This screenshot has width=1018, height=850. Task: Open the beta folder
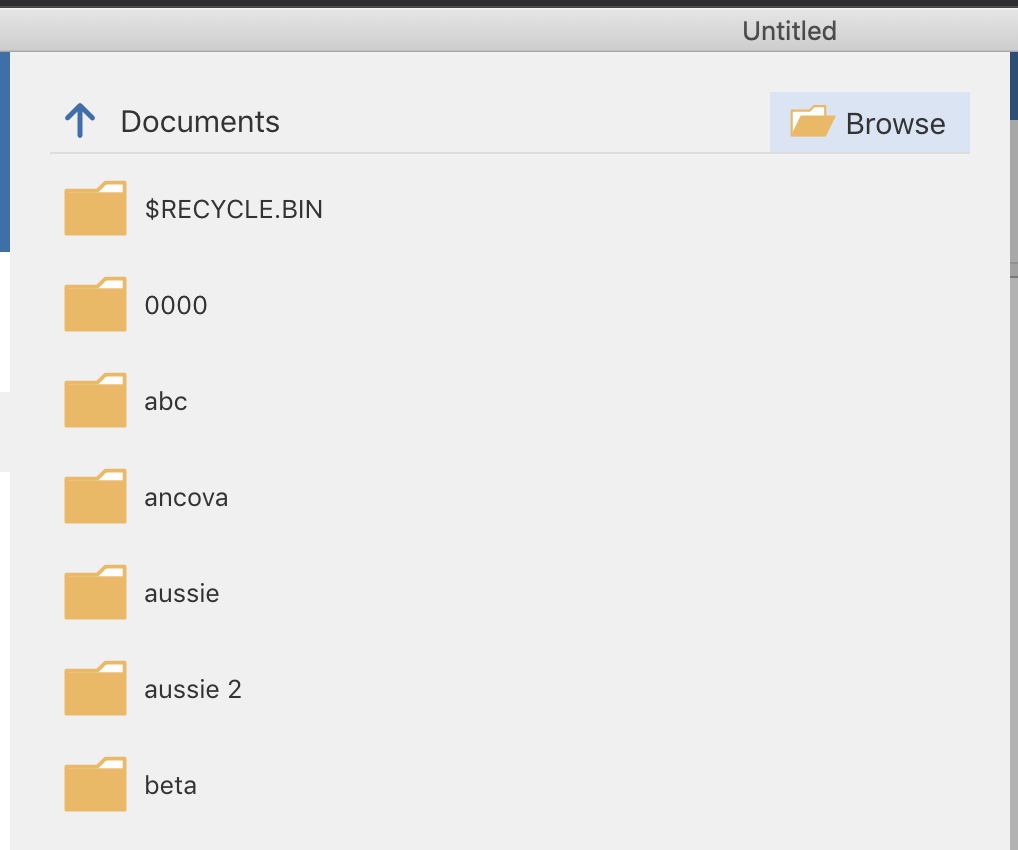(x=170, y=784)
